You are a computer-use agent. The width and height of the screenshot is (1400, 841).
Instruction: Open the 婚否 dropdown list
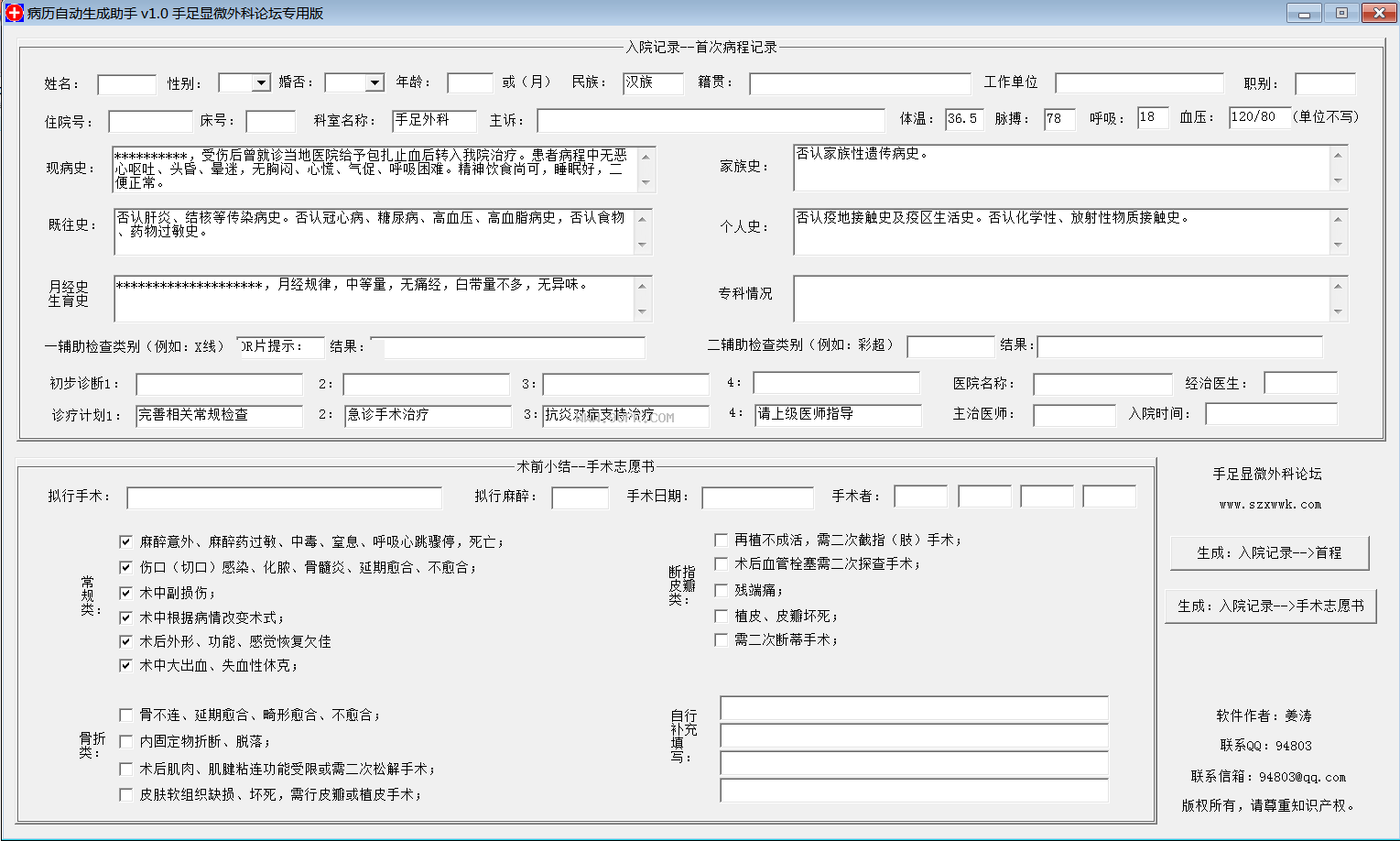point(374,83)
